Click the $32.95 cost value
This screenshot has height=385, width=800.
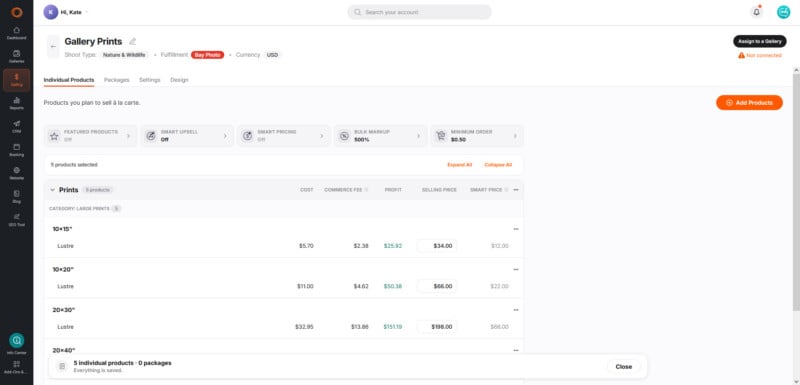coord(304,326)
